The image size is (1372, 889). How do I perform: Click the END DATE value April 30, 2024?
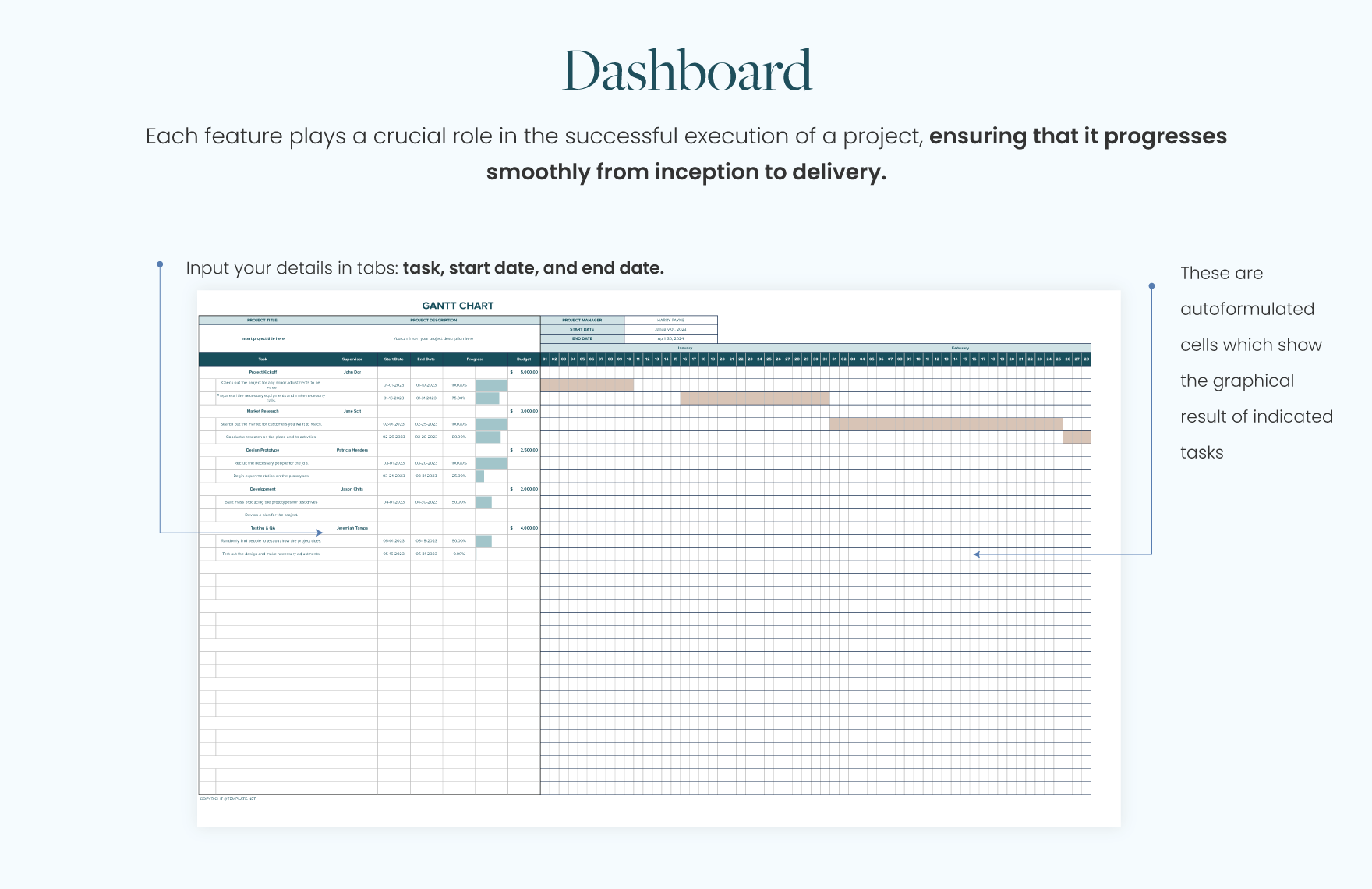(x=670, y=338)
